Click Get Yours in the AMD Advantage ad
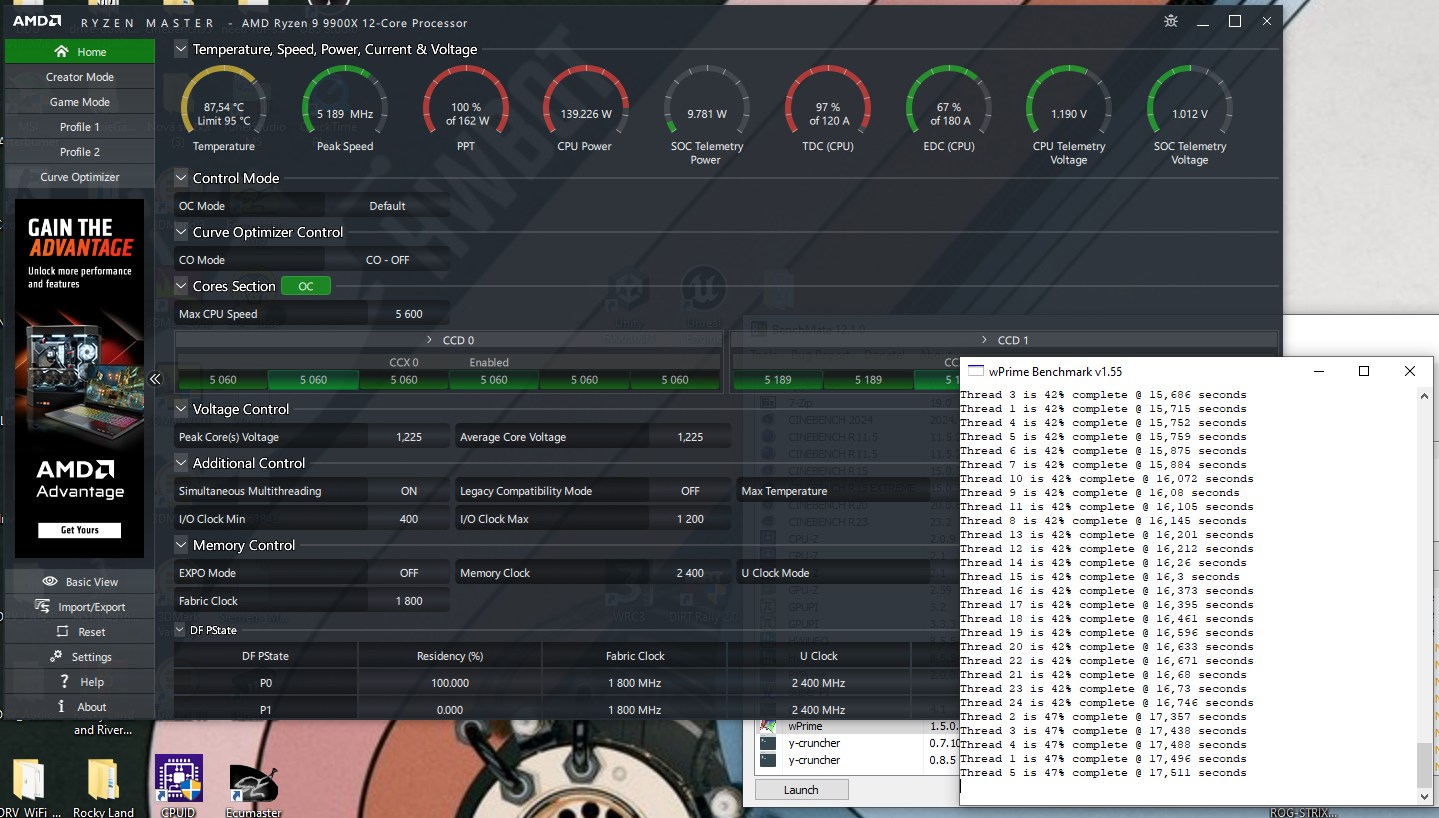This screenshot has width=1439, height=818. tap(79, 530)
